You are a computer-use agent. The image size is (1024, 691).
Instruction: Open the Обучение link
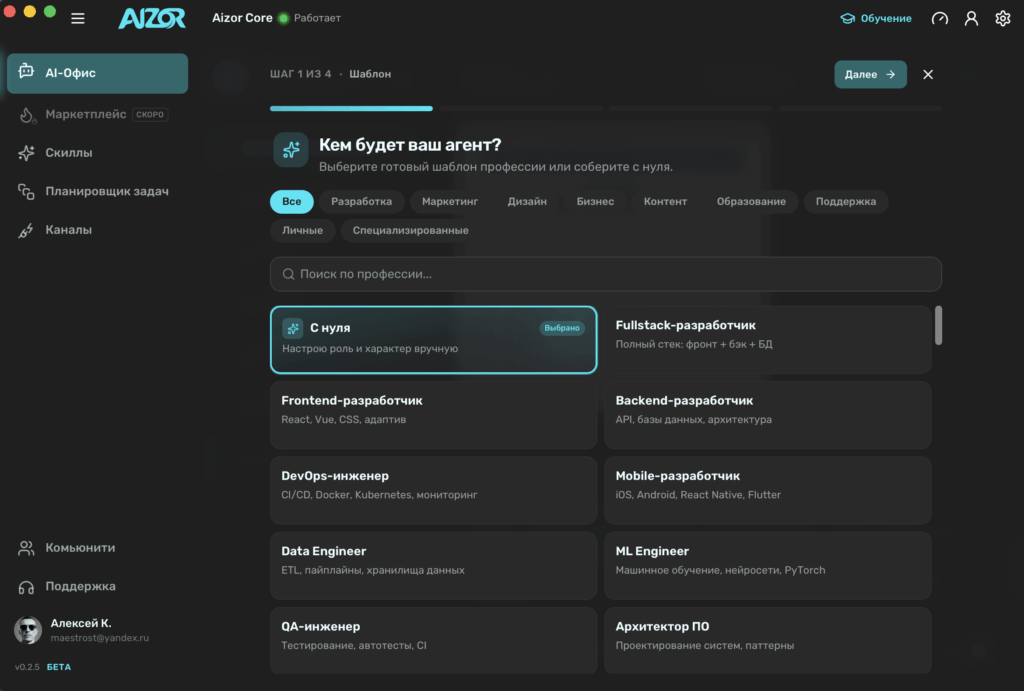[876, 18]
